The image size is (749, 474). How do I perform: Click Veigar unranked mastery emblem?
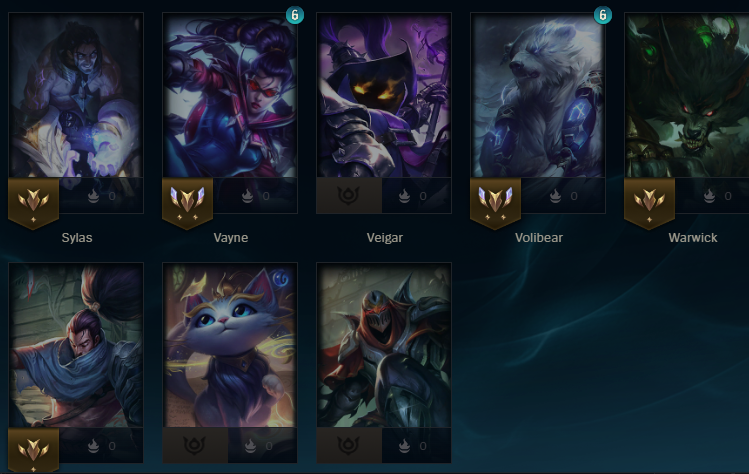(349, 195)
